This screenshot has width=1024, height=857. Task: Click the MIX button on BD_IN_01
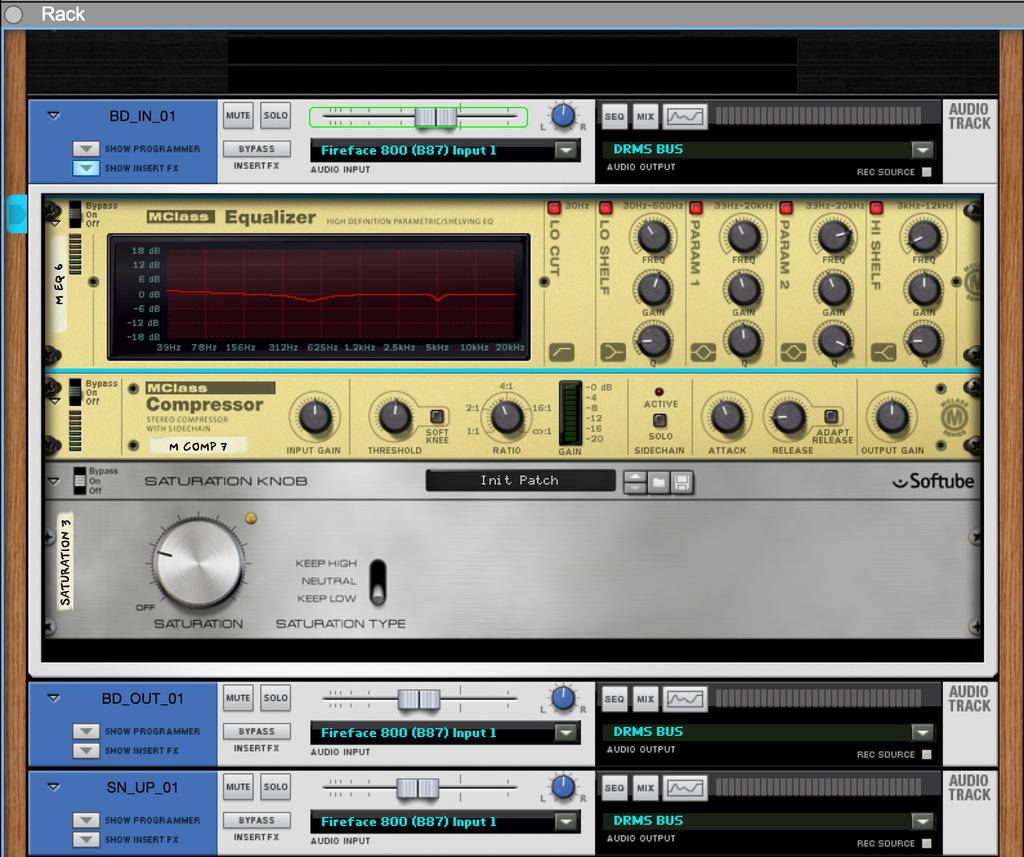point(645,116)
